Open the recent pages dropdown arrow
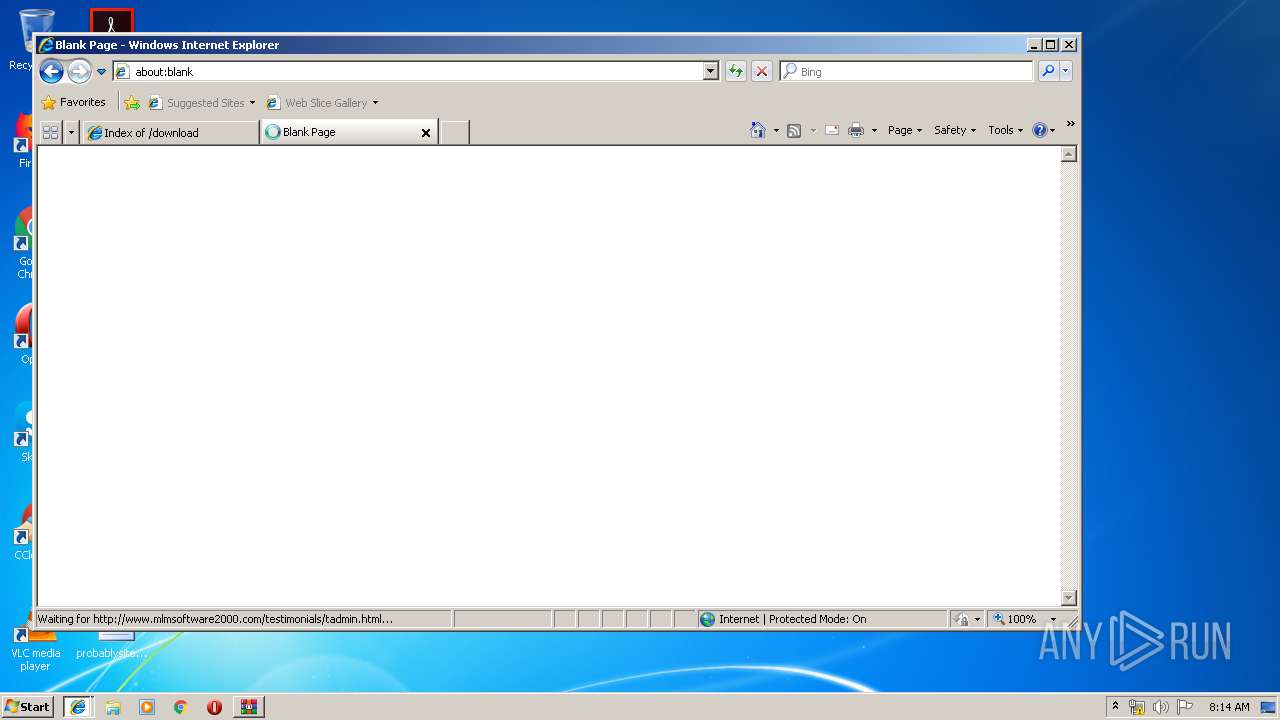The height and width of the screenshot is (720, 1280). (101, 72)
